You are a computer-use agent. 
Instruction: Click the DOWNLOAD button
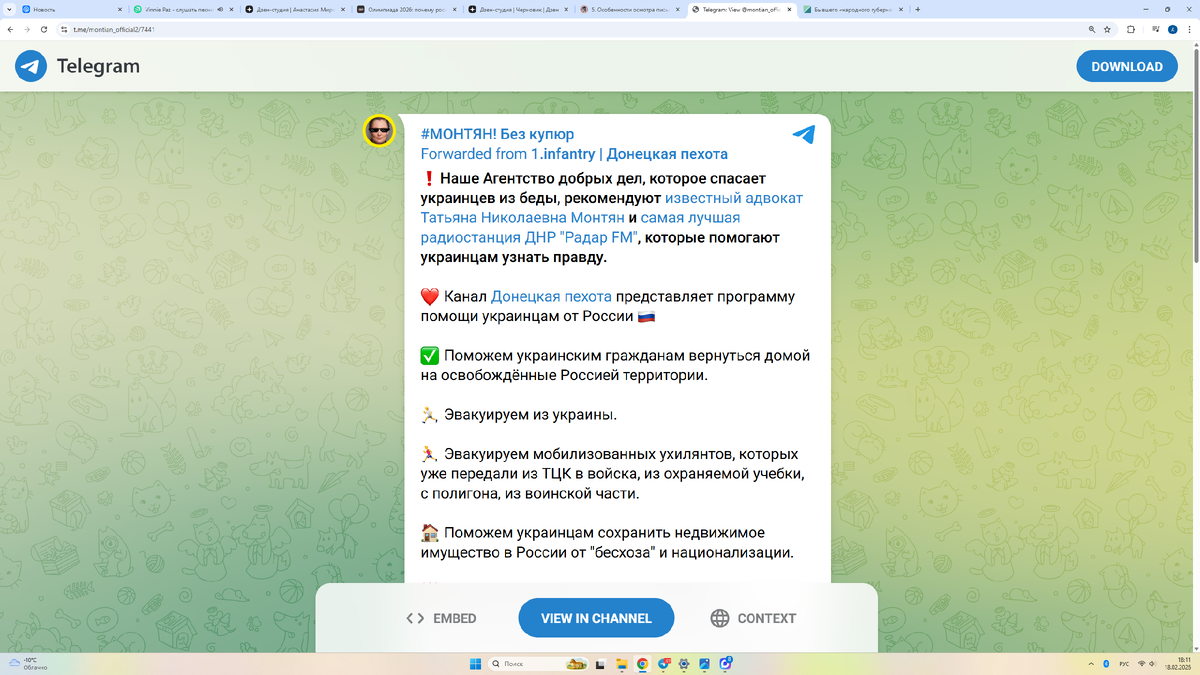tap(1127, 65)
